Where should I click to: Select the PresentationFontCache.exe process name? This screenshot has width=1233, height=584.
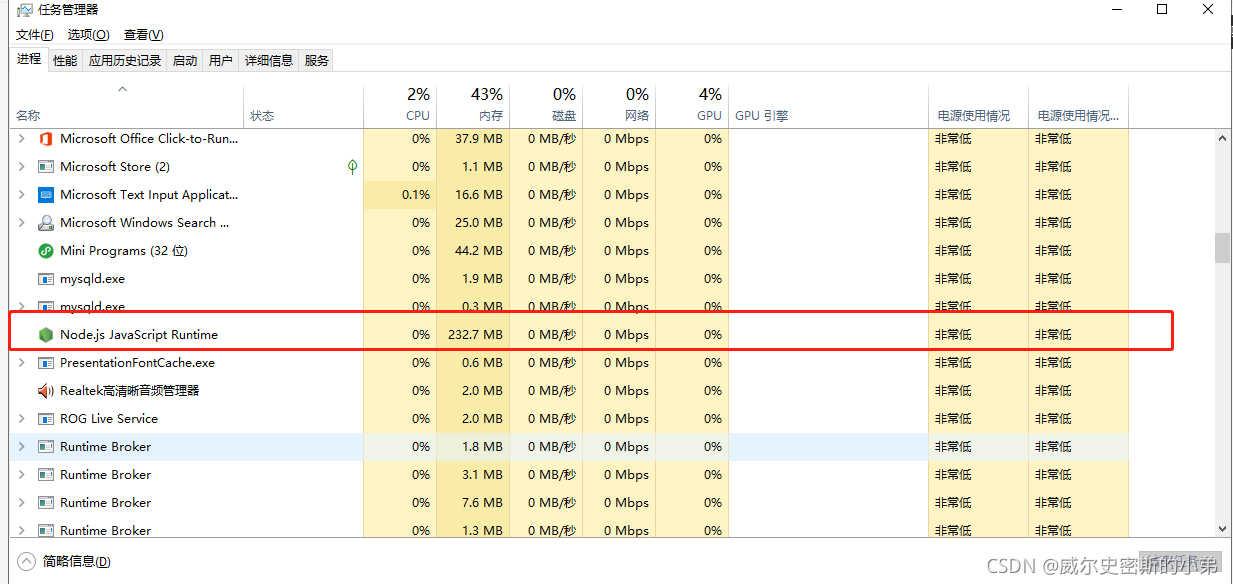[x=137, y=362]
